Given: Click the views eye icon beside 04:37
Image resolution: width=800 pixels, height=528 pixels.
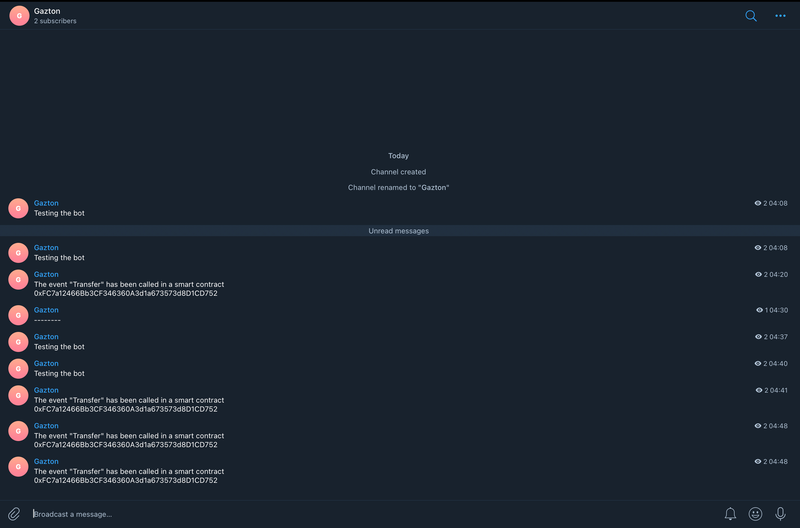Looking at the screenshot, I should click(758, 337).
